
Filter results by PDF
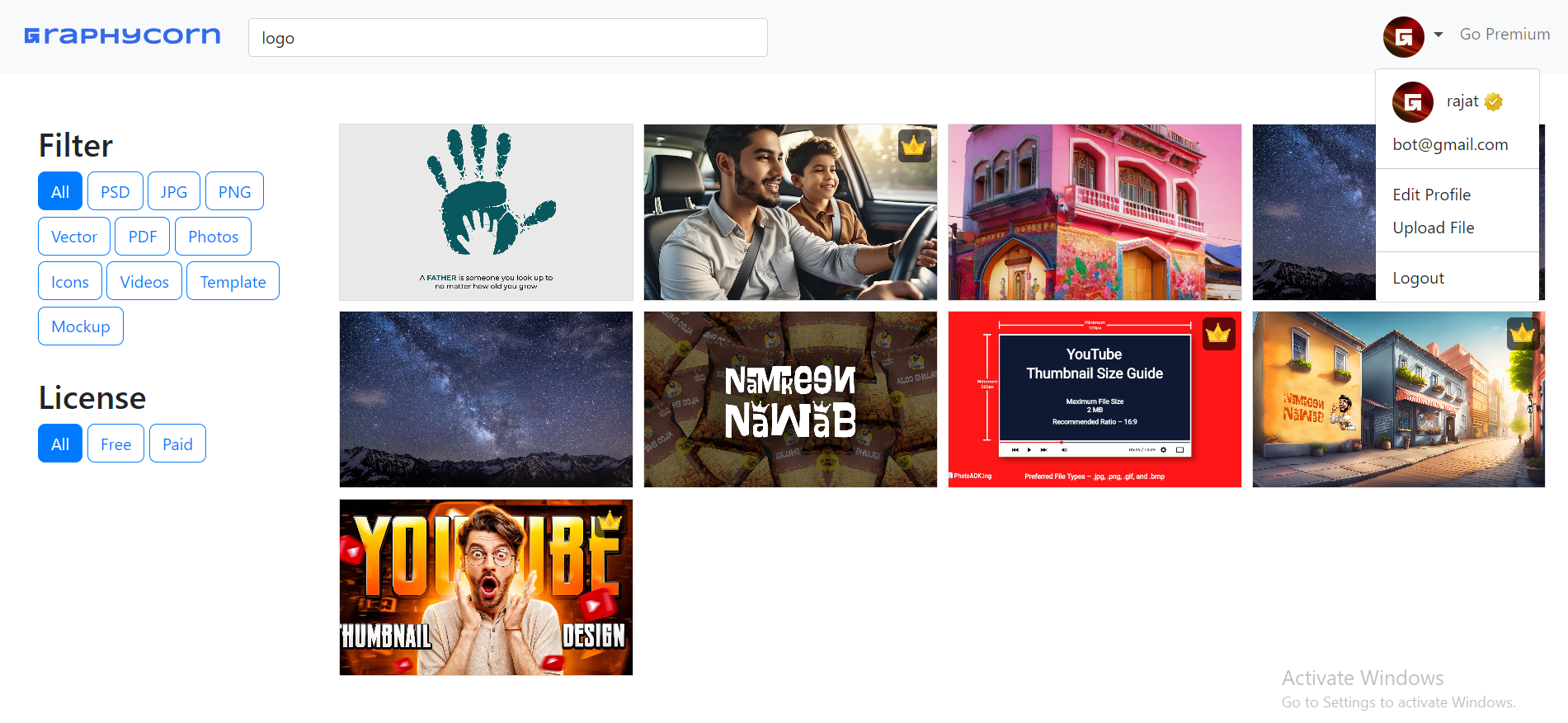coord(143,237)
